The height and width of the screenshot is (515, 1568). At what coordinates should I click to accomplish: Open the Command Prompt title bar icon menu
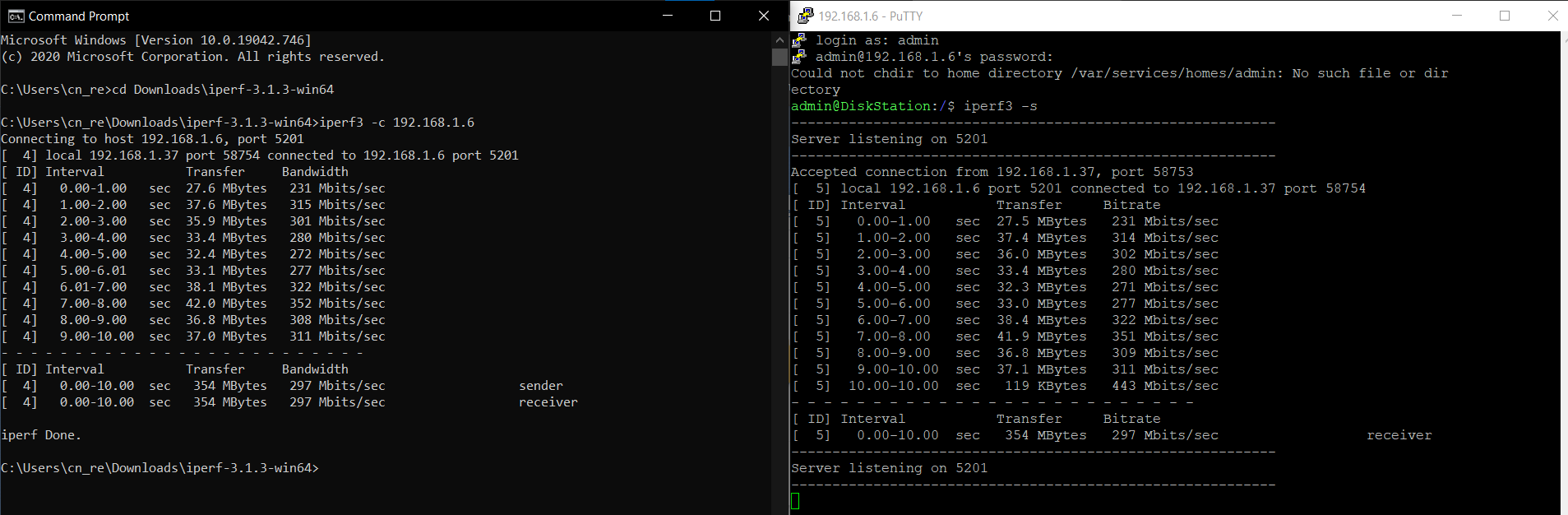(16, 16)
